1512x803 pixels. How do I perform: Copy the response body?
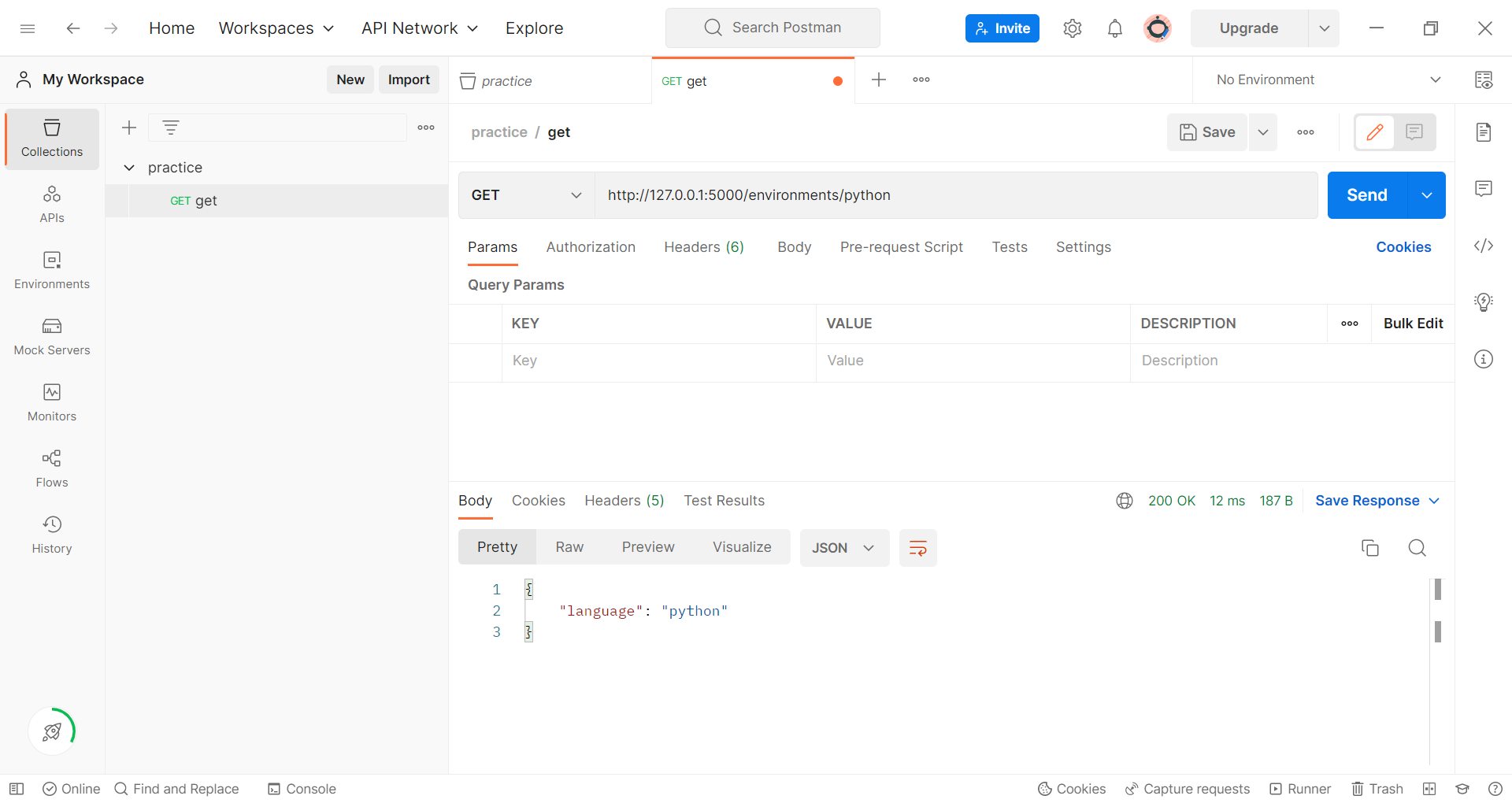pyautogui.click(x=1370, y=548)
